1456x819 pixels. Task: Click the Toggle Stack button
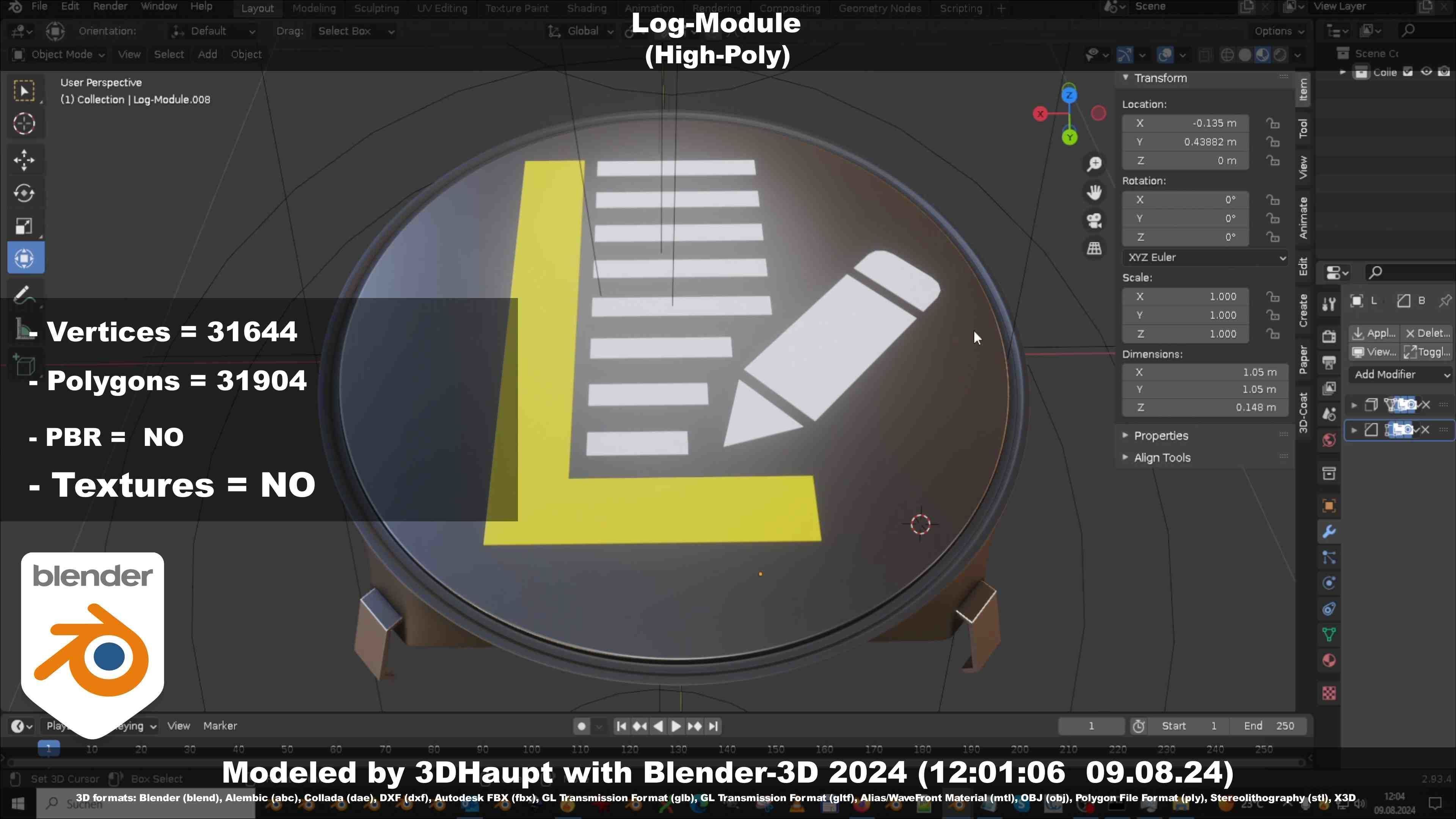click(1427, 352)
